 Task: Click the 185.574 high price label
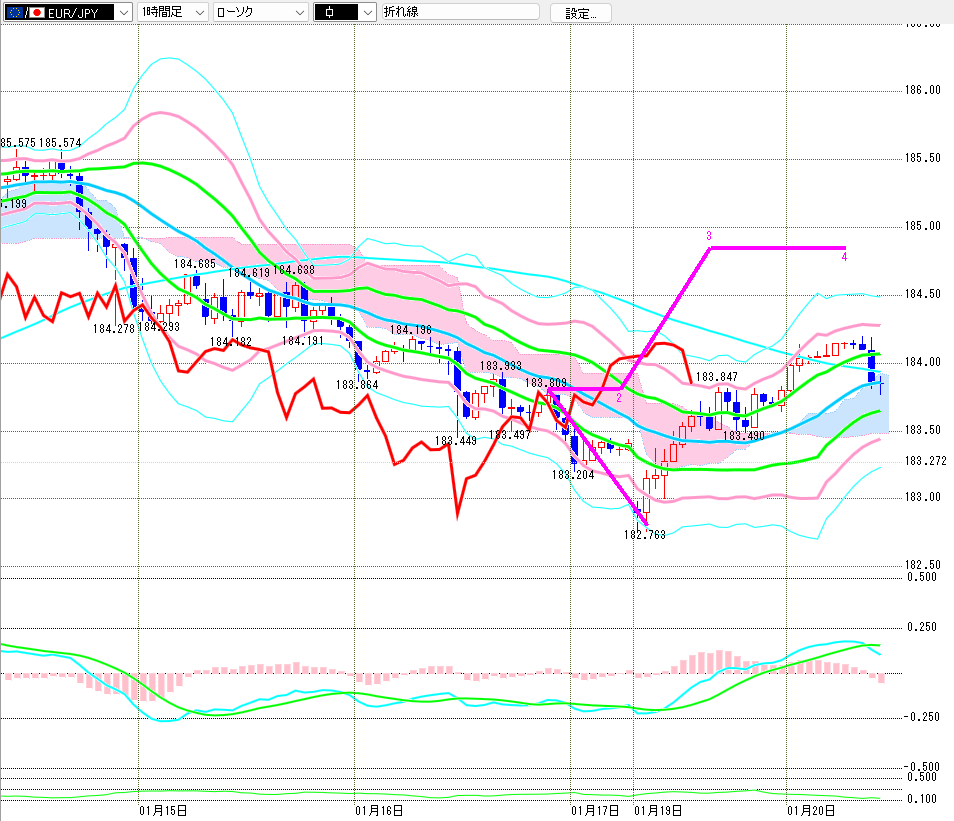point(61,143)
